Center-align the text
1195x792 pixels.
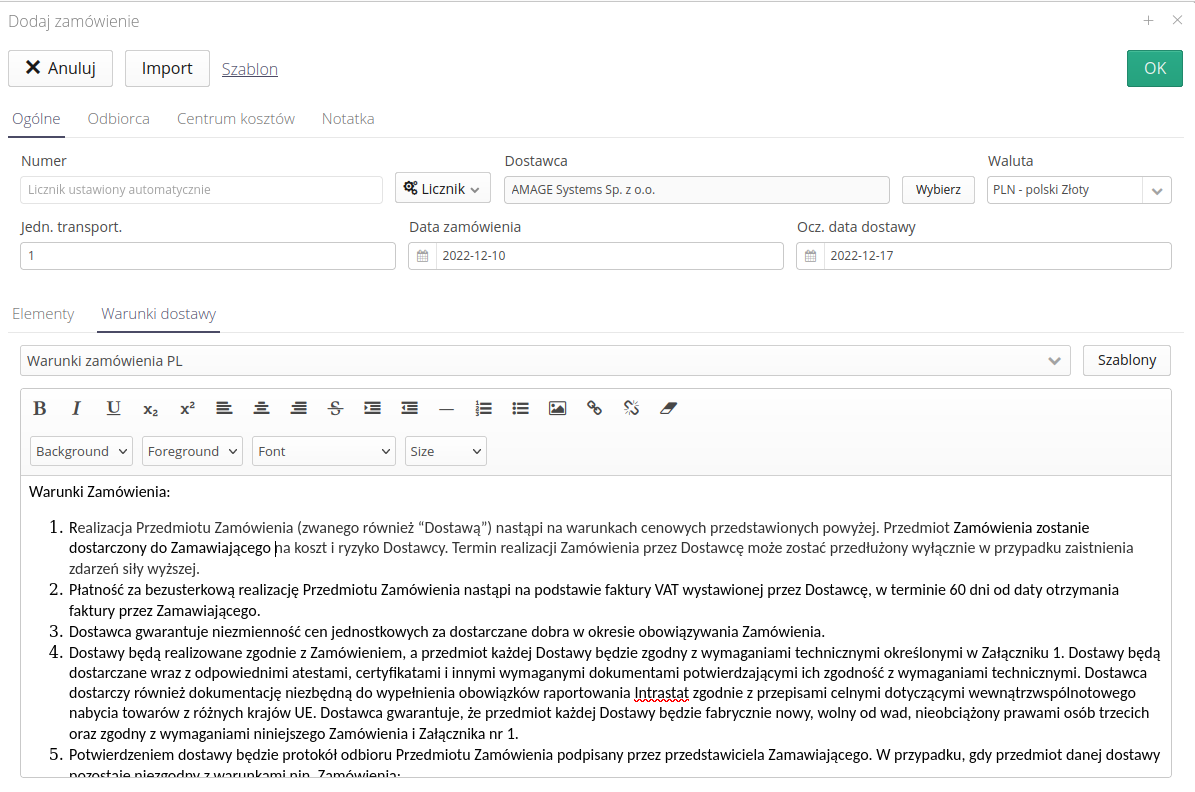(261, 408)
